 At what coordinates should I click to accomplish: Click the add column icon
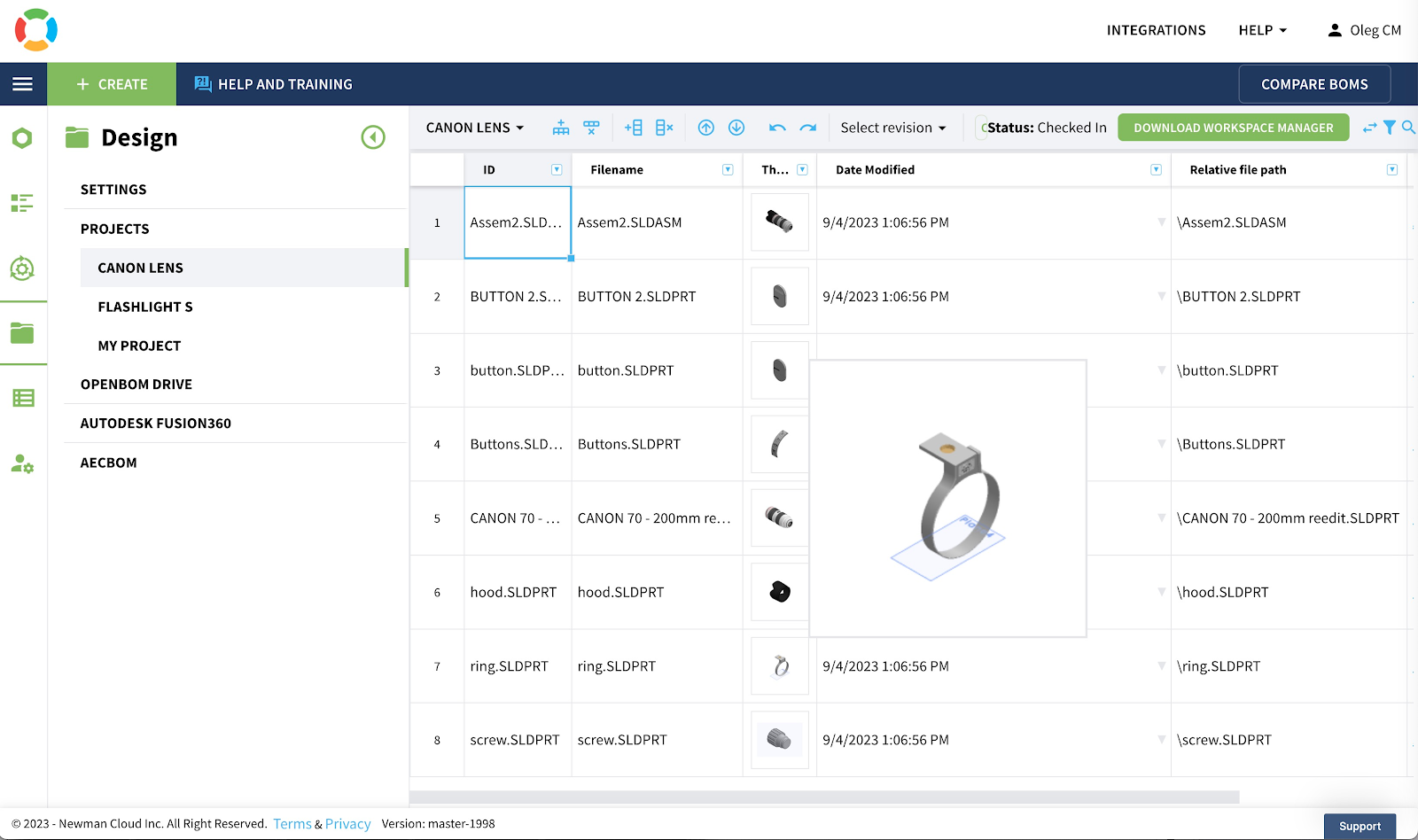634,128
